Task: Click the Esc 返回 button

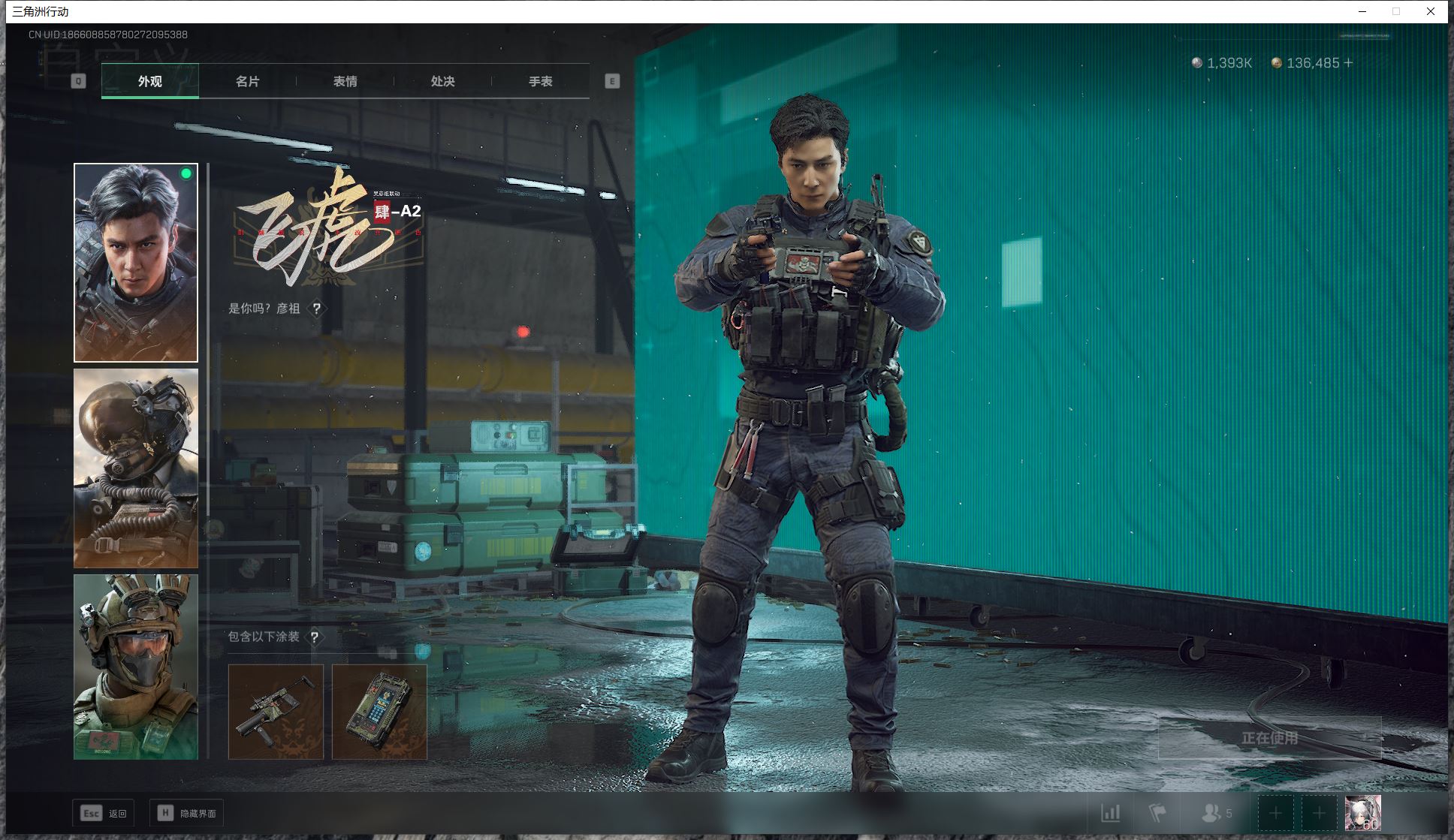Action: (x=103, y=813)
